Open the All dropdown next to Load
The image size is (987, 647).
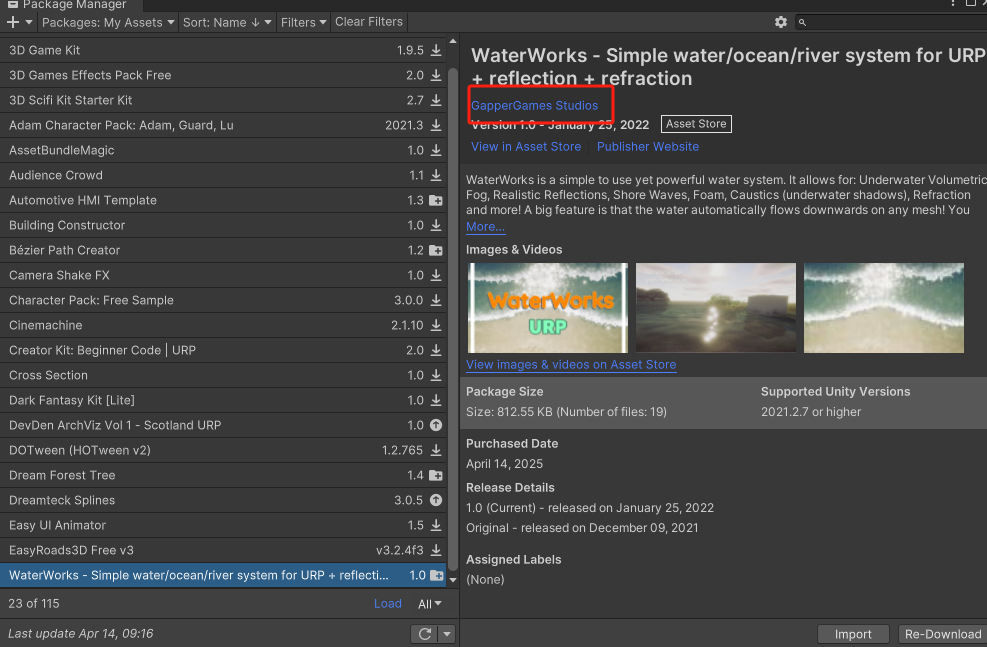click(430, 603)
